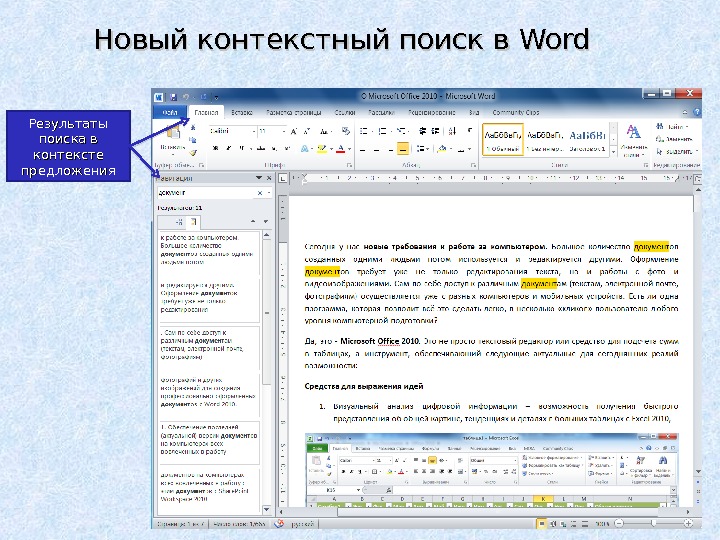Toggle Strikethrough formatting
720x540 pixels.
(261, 148)
